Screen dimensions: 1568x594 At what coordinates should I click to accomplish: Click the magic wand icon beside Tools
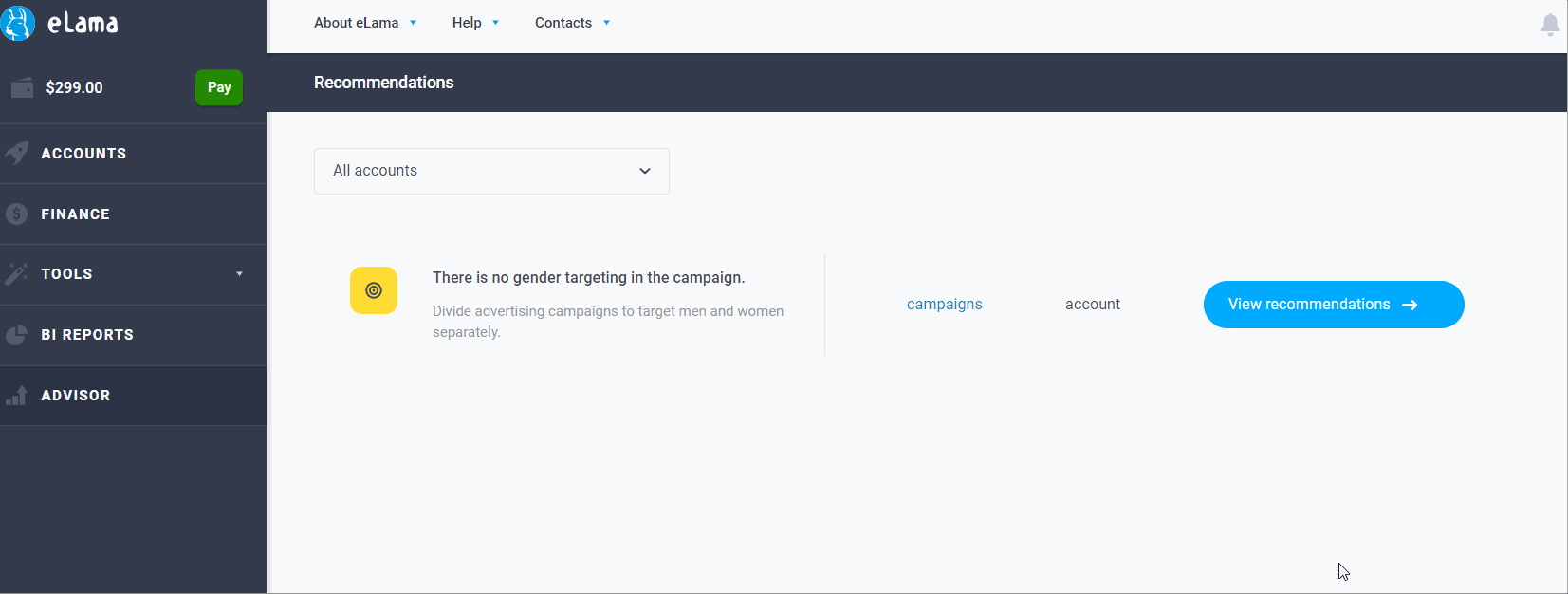(x=16, y=274)
